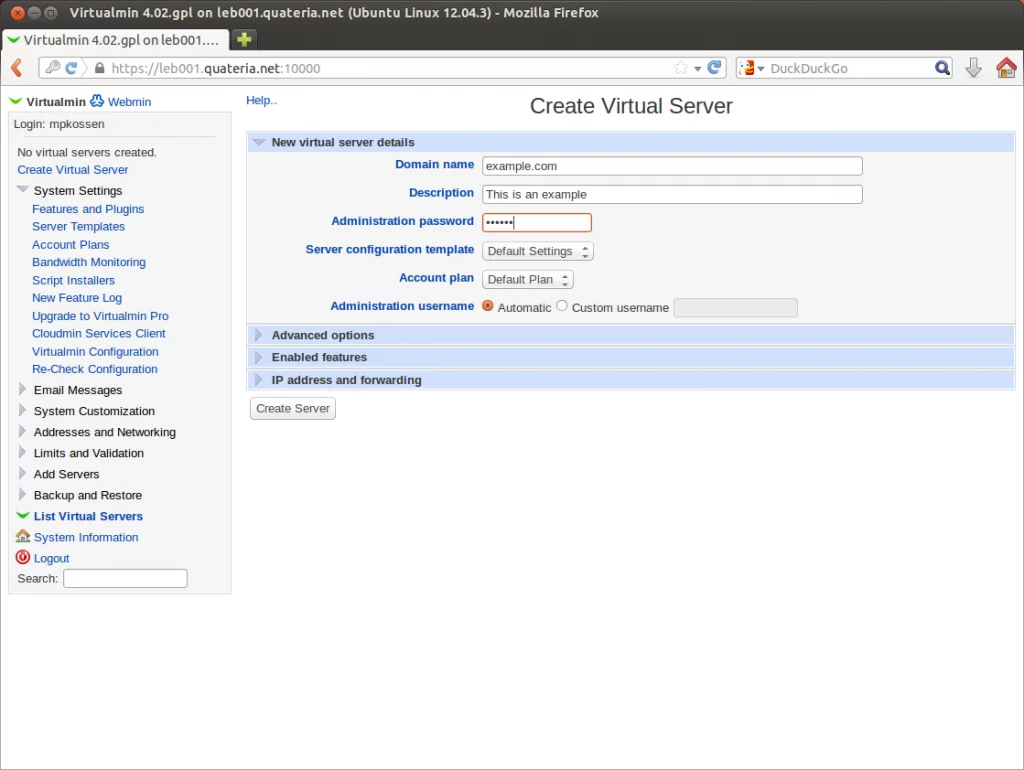1024x770 pixels.
Task: Open Account Plans
Action: click(71, 245)
